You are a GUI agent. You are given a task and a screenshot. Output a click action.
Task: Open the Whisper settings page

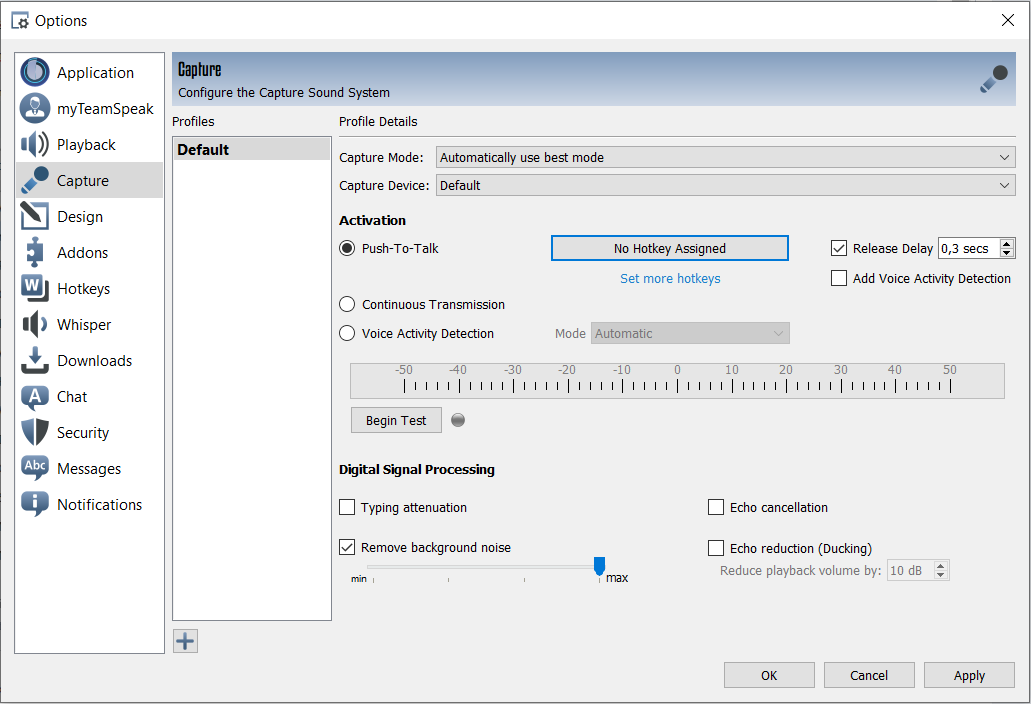click(x=89, y=325)
